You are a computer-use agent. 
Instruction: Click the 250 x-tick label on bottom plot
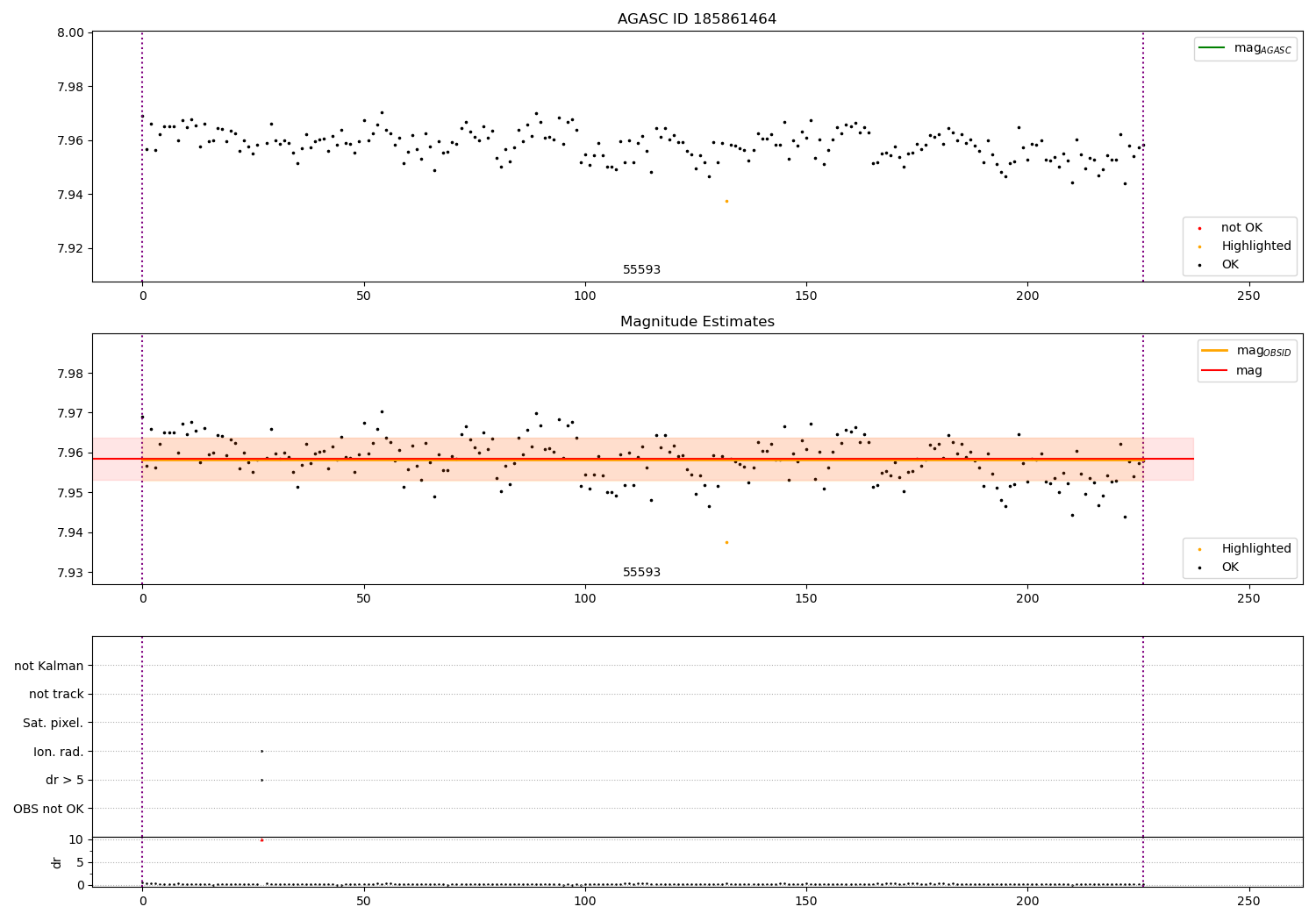click(x=1248, y=901)
